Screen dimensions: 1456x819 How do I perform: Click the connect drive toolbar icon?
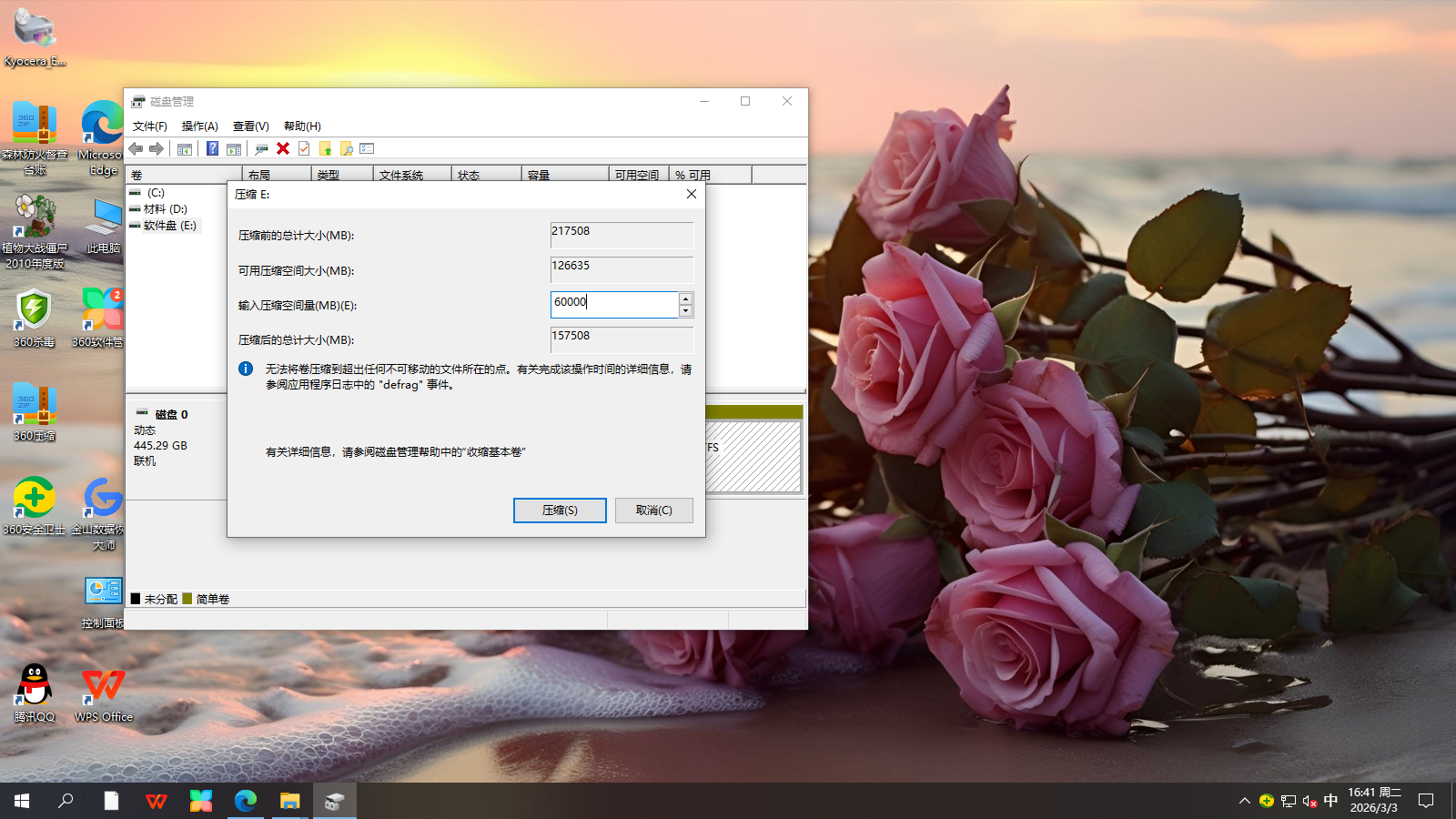point(262,148)
